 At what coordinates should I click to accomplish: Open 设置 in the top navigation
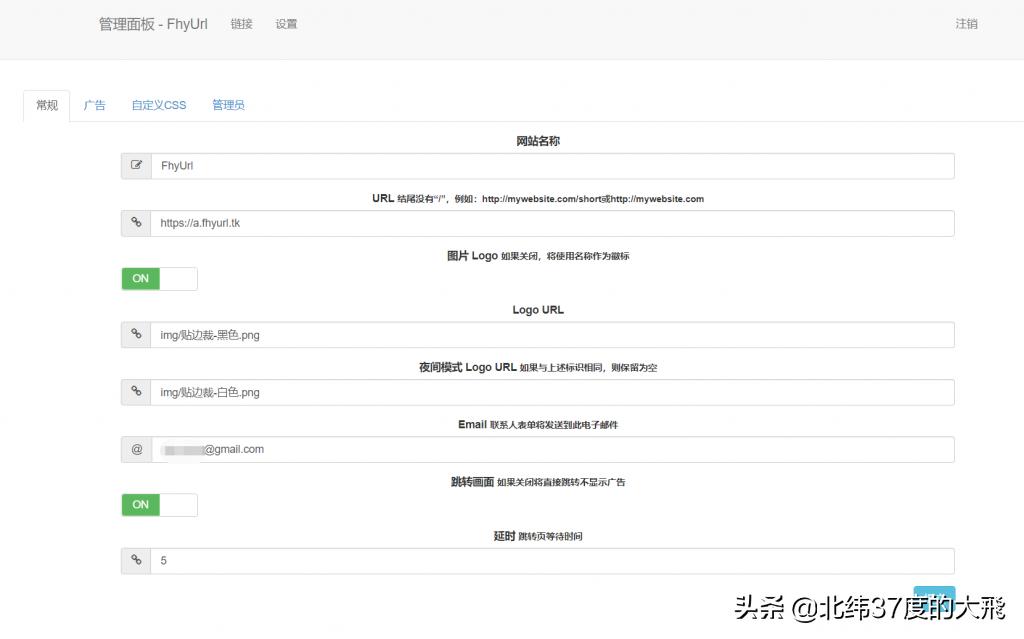[286, 23]
